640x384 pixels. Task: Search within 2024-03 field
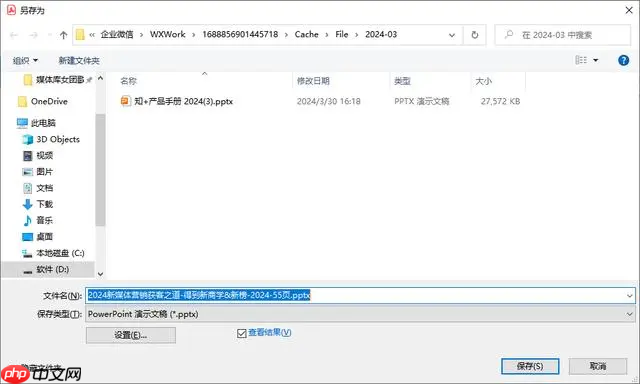point(562,35)
